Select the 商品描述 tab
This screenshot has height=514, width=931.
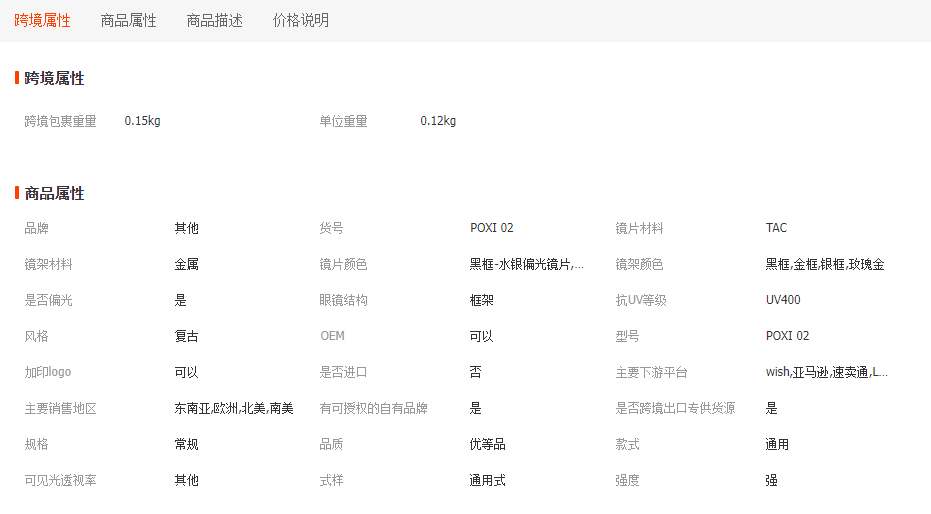click(x=214, y=20)
